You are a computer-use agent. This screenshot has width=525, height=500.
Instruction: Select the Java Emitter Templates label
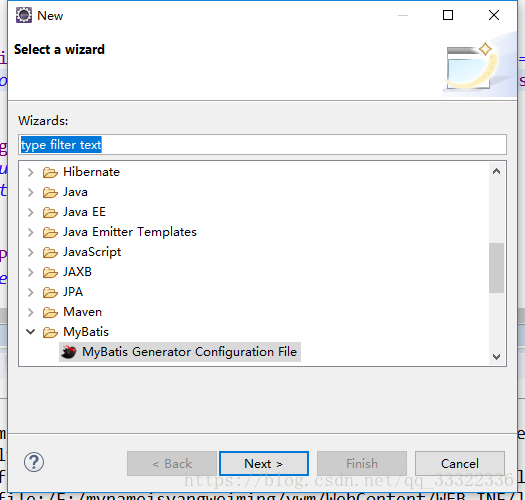point(130,232)
